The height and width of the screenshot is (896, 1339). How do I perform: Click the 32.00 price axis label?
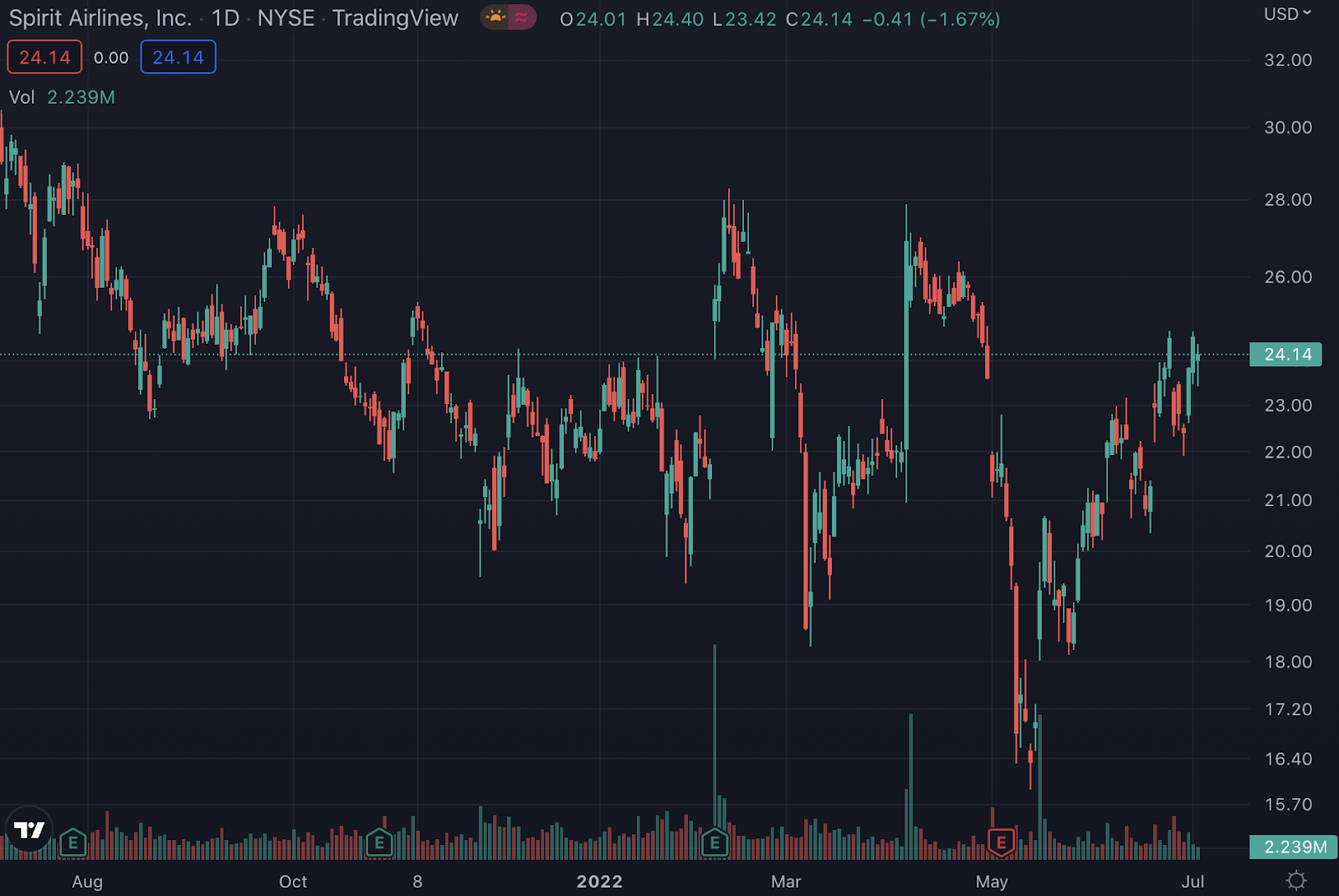tap(1288, 60)
